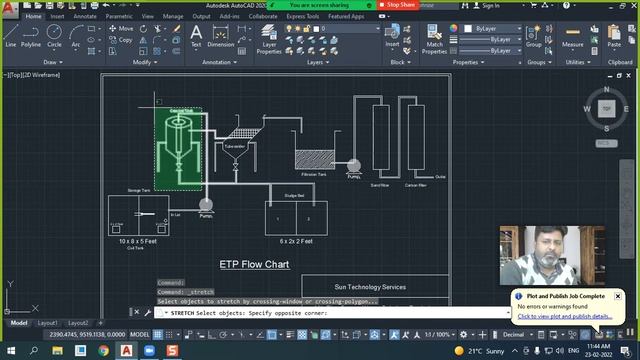The image size is (640, 360).
Task: Click the Undo arrow
Action: point(106,5)
